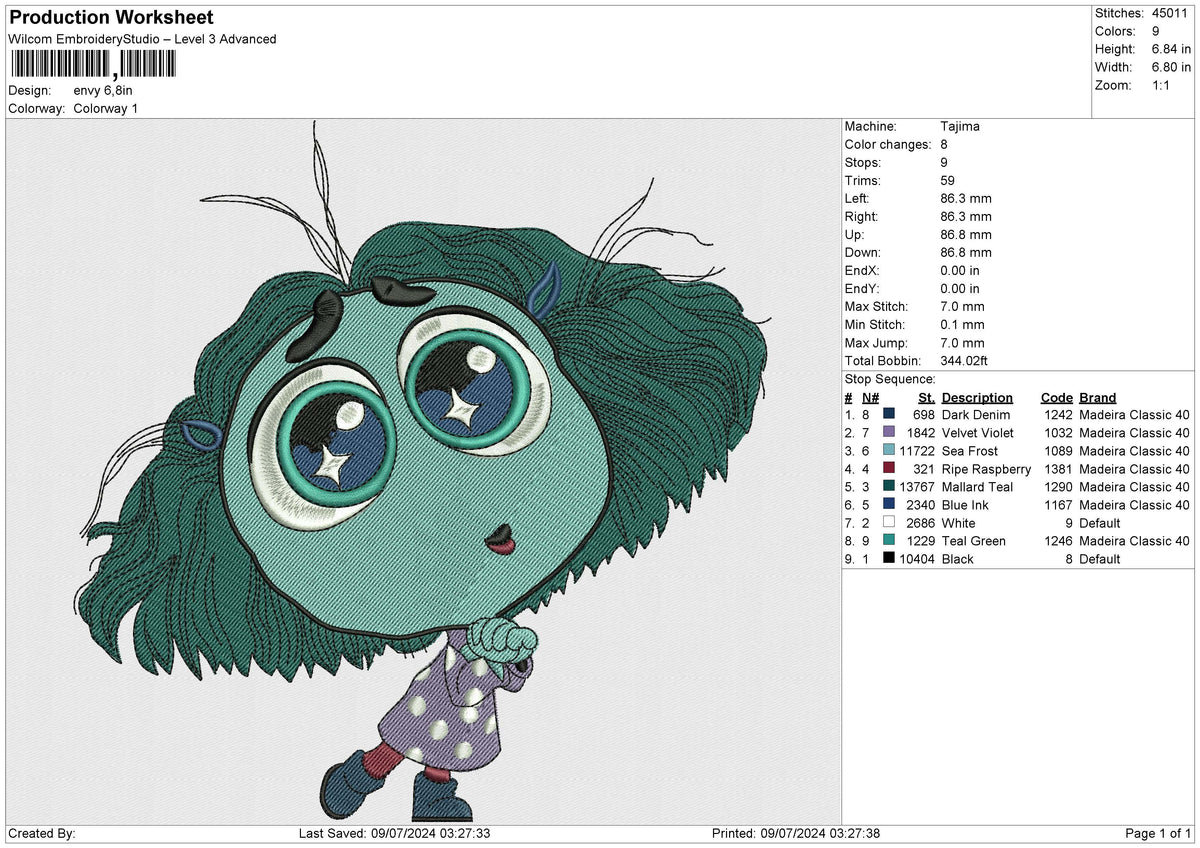Click the Sea Frost color swatch
The height and width of the screenshot is (848, 1200).
tap(889, 450)
